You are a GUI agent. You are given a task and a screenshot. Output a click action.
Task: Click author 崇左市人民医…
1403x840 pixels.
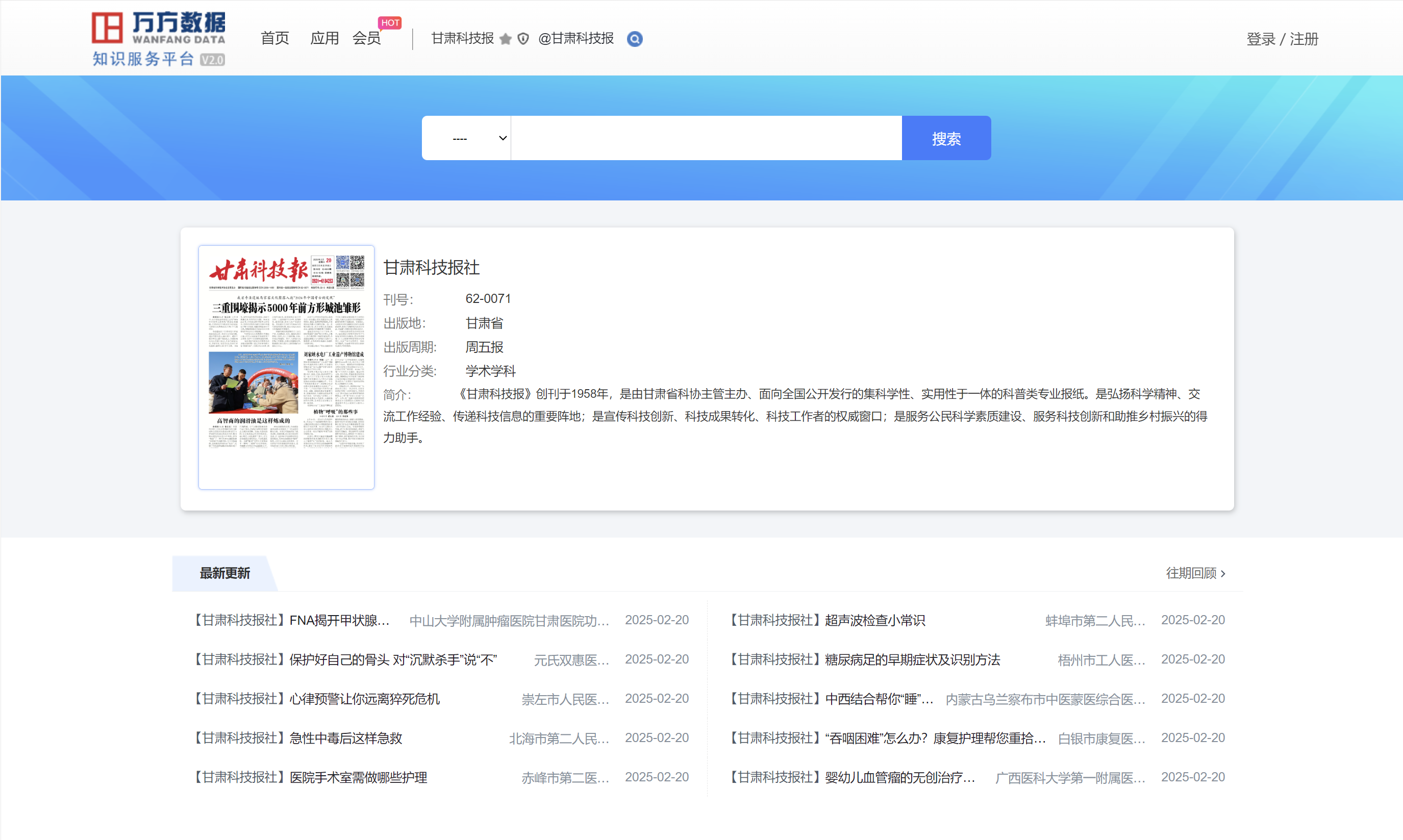click(x=566, y=699)
